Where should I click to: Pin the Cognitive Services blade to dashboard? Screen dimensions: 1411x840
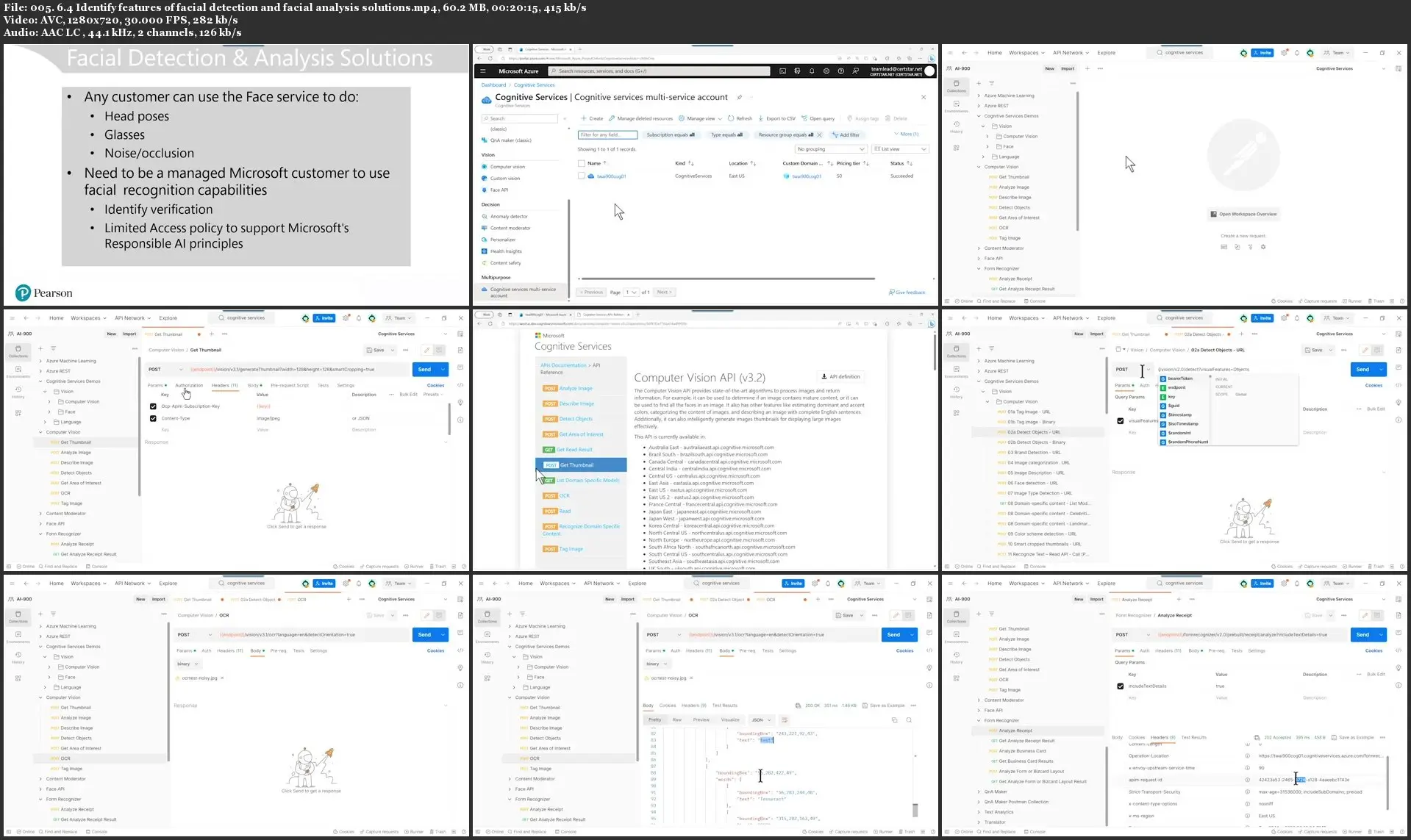coord(739,97)
